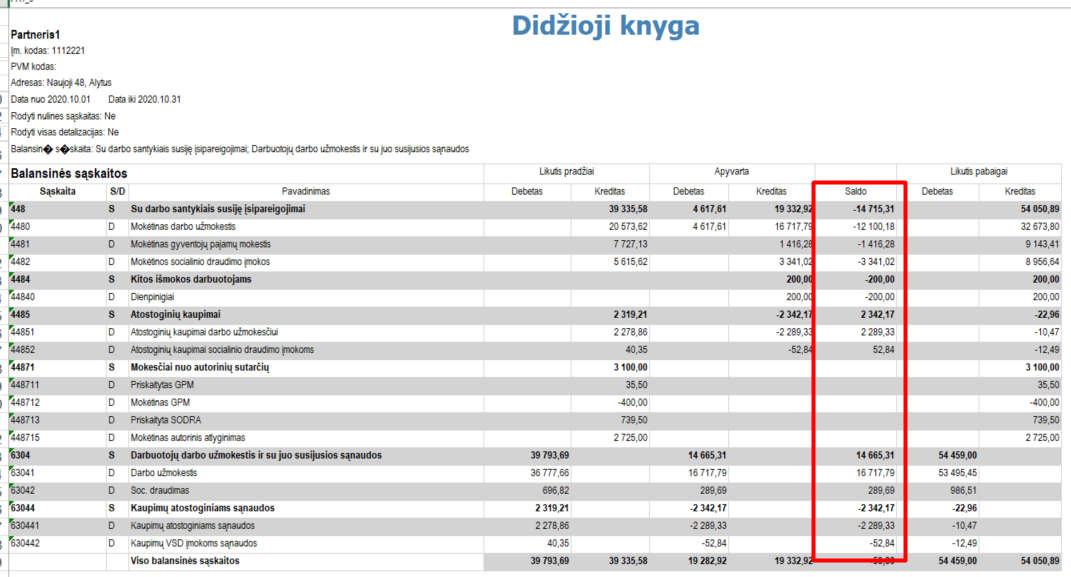Click the Didžioji knyga report title

(605, 26)
